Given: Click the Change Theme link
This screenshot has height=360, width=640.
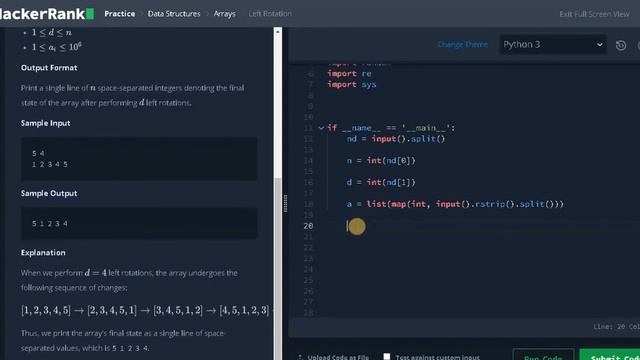Looking at the screenshot, I should tap(462, 44).
